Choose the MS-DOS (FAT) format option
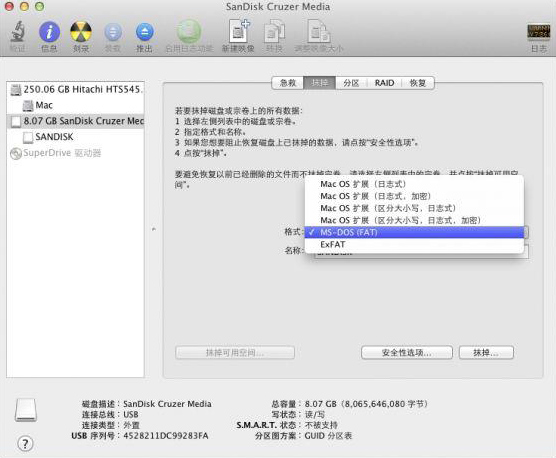 click(x=414, y=232)
